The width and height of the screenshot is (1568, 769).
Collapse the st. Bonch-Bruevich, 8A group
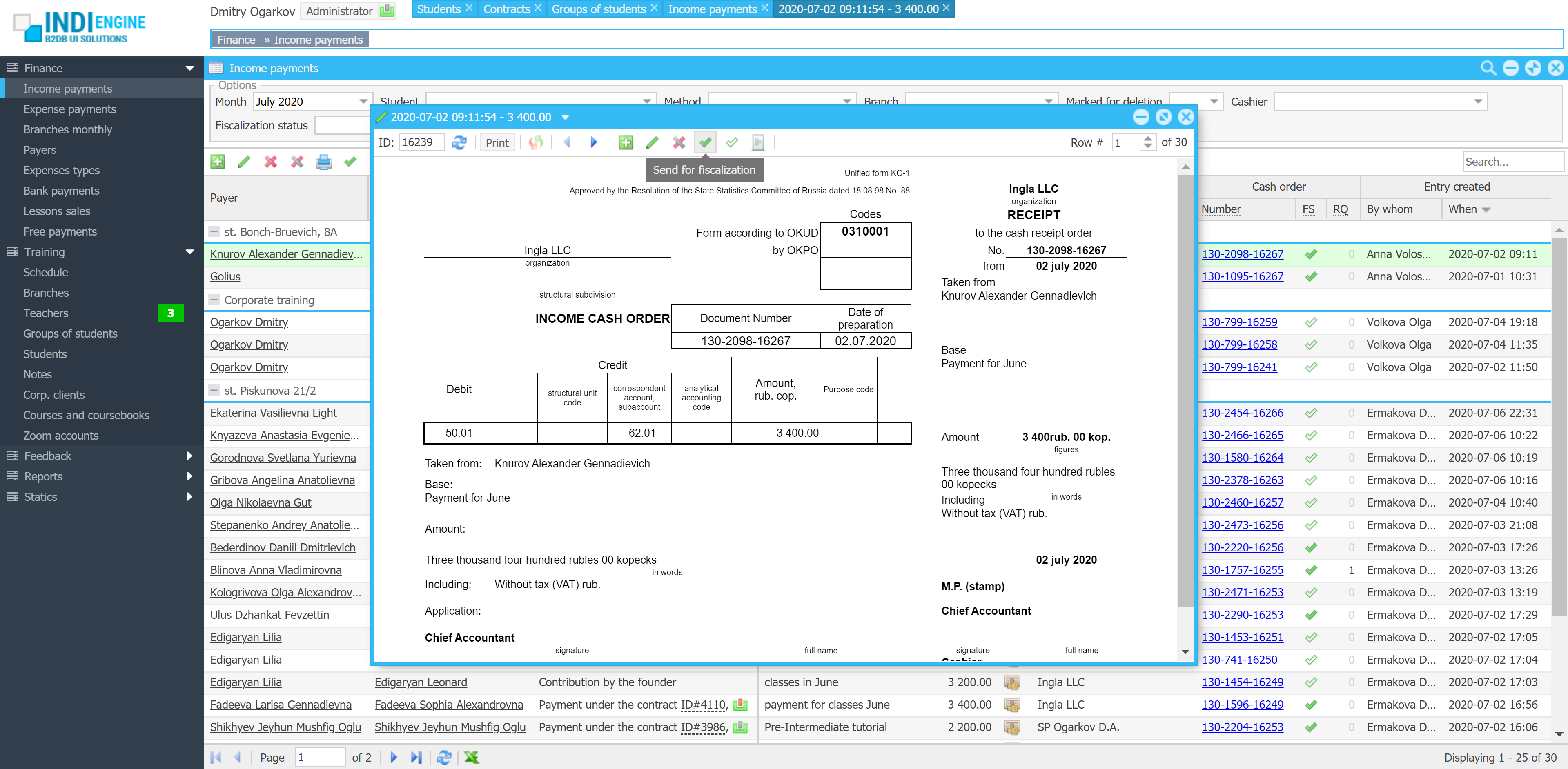click(214, 232)
